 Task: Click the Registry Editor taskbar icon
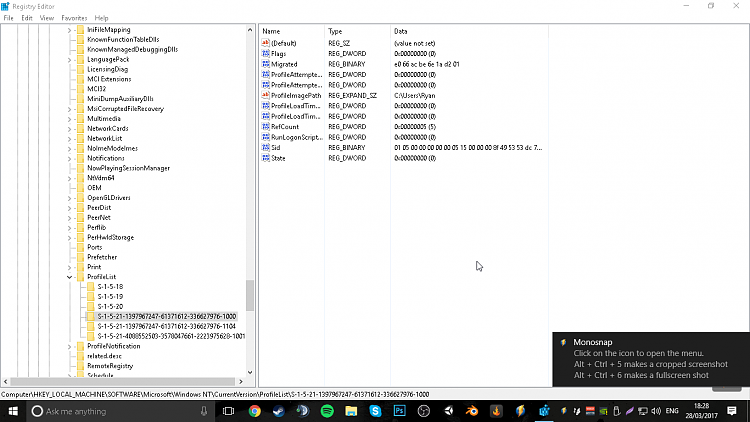click(544, 411)
